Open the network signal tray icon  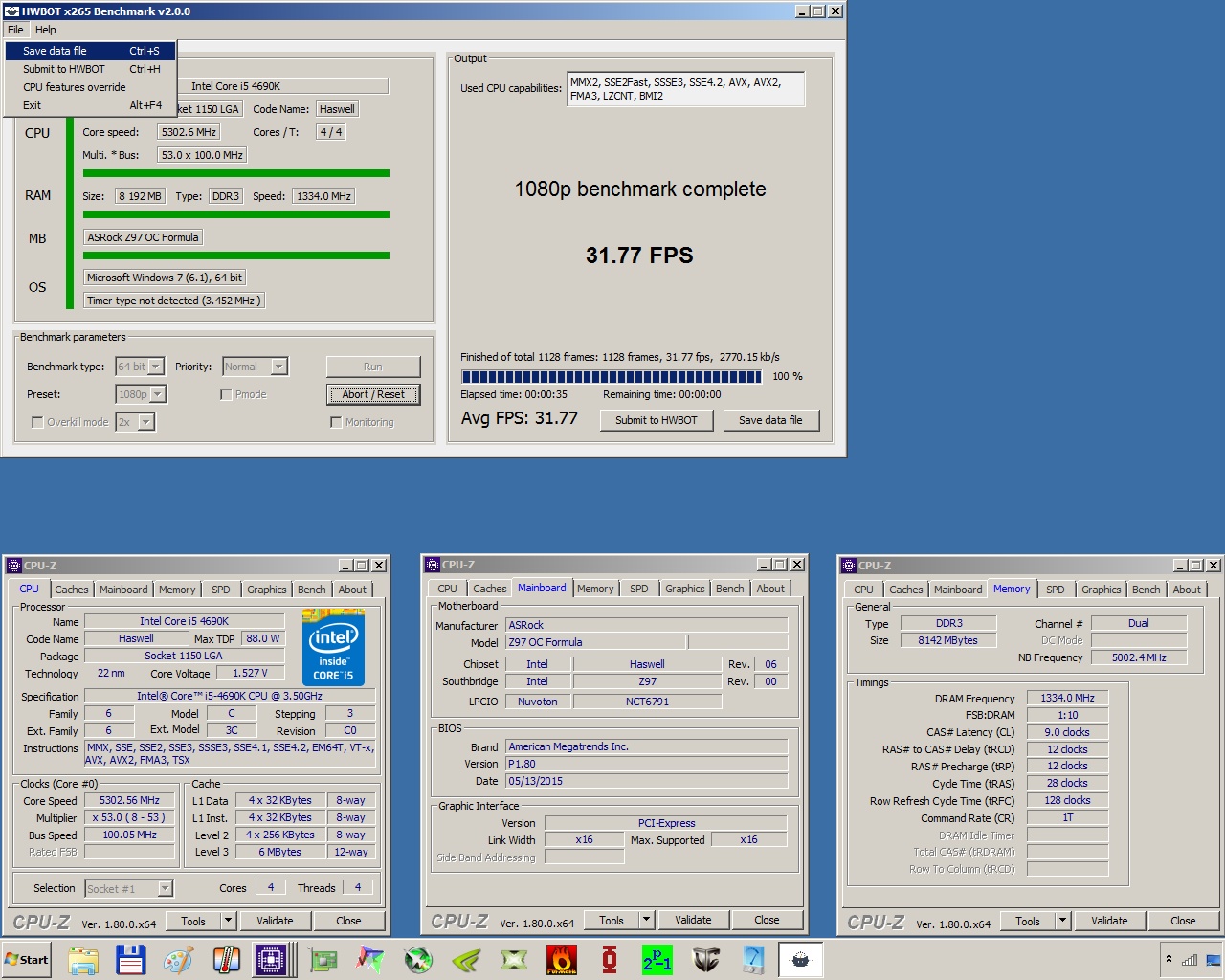pyautogui.click(x=1190, y=959)
